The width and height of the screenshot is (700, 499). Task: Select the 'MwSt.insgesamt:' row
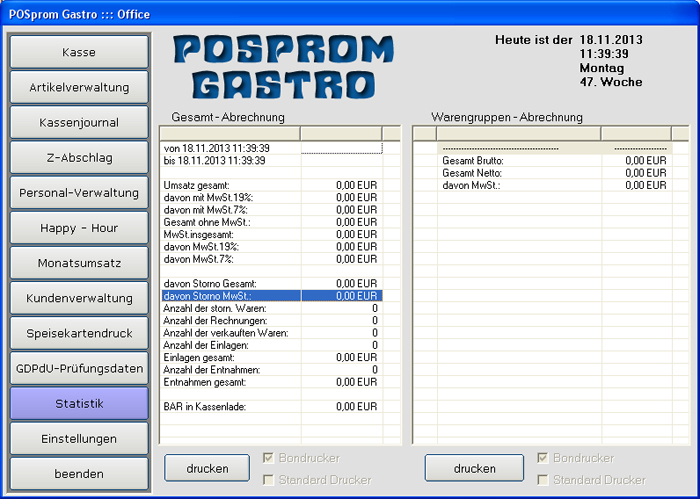271,234
